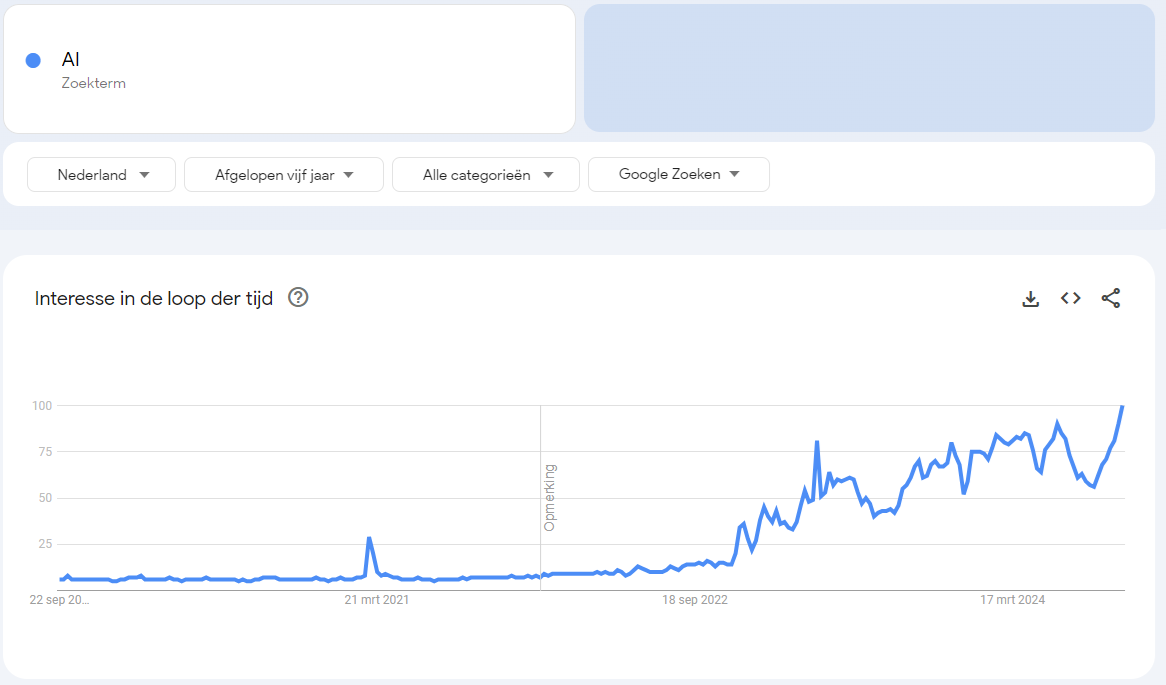
Task: Click the Opmerking note marker on chart
Action: tap(549, 497)
